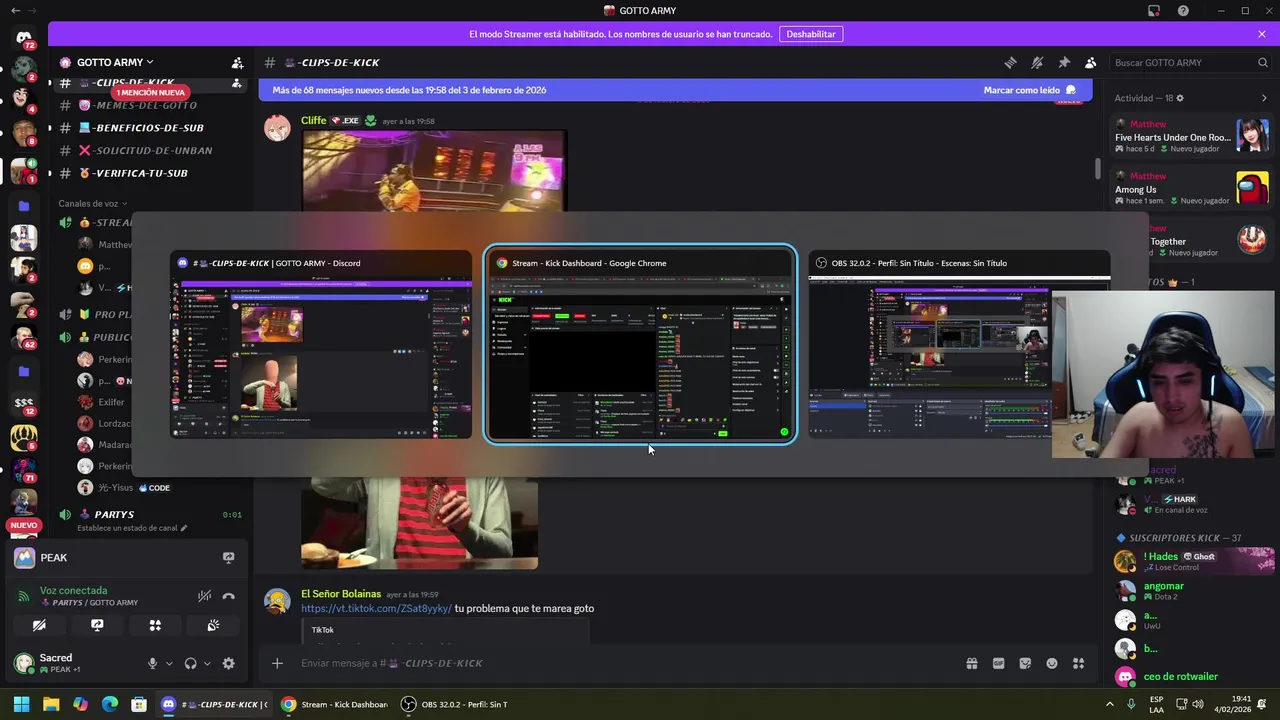Open the soundboard button in voice panel
Viewport: 1280px width, 720px height.
click(213, 625)
